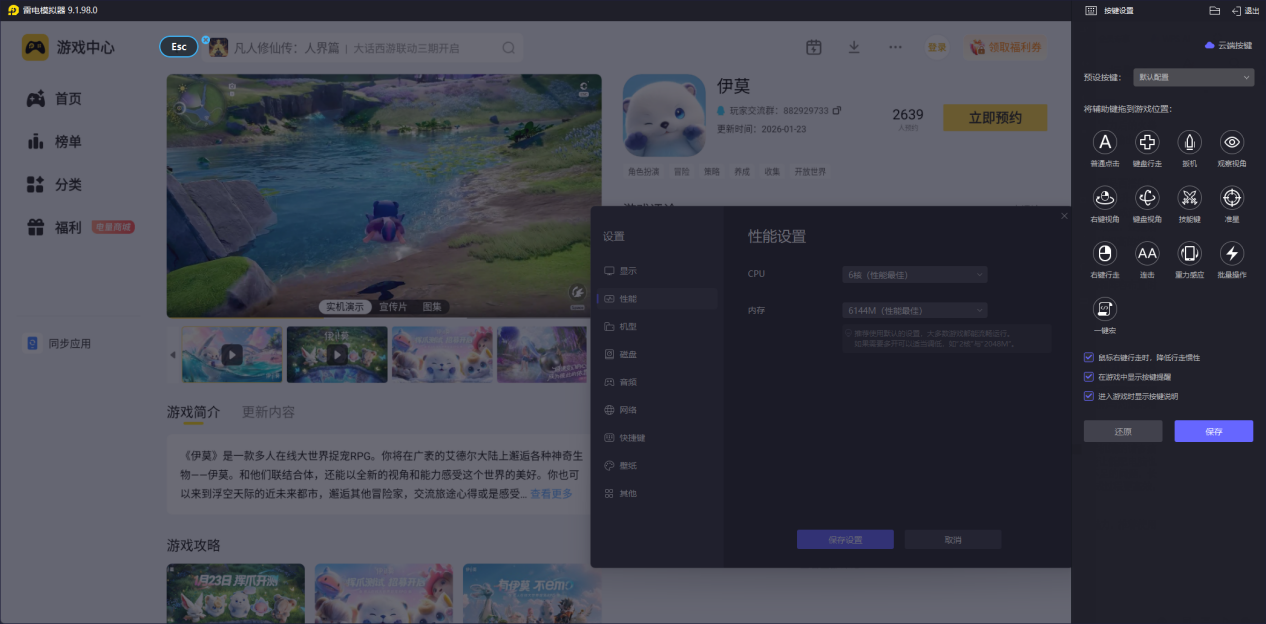Toggle 鼠标右键行走时，降低行走惯性 checkbox
The width and height of the screenshot is (1266, 624).
tap(1089, 357)
